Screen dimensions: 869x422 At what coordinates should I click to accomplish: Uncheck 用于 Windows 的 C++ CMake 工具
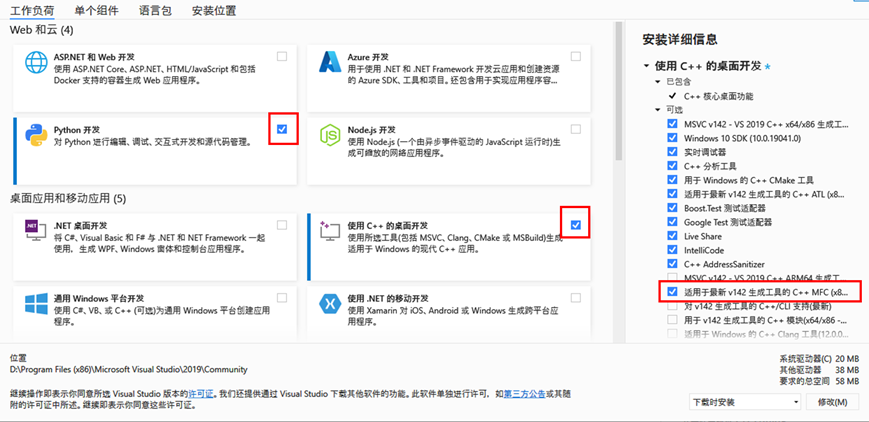pos(672,180)
